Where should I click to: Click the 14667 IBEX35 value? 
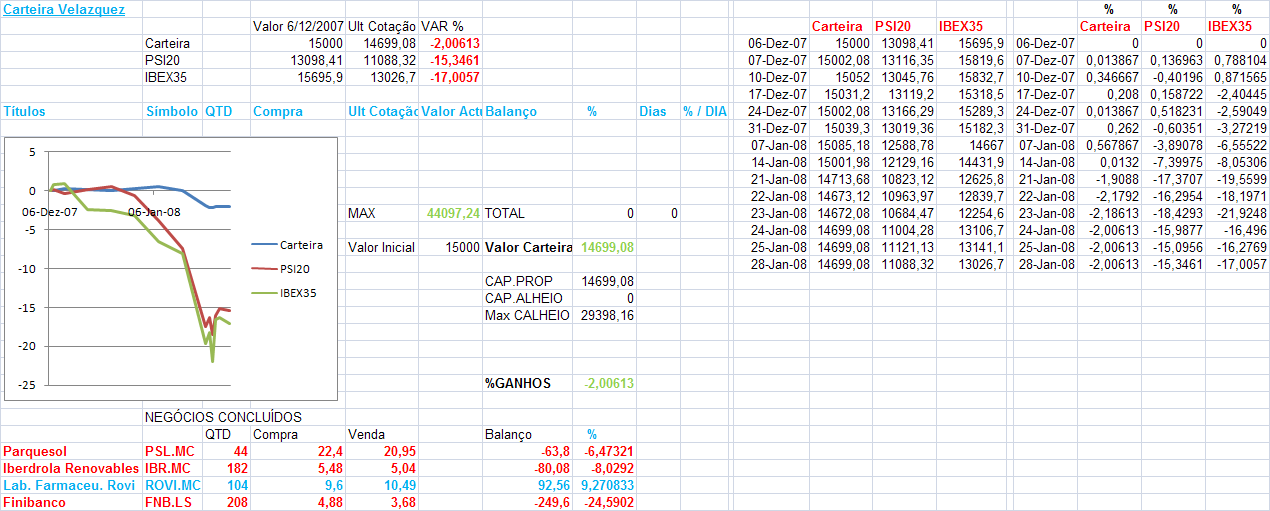pyautogui.click(x=989, y=145)
